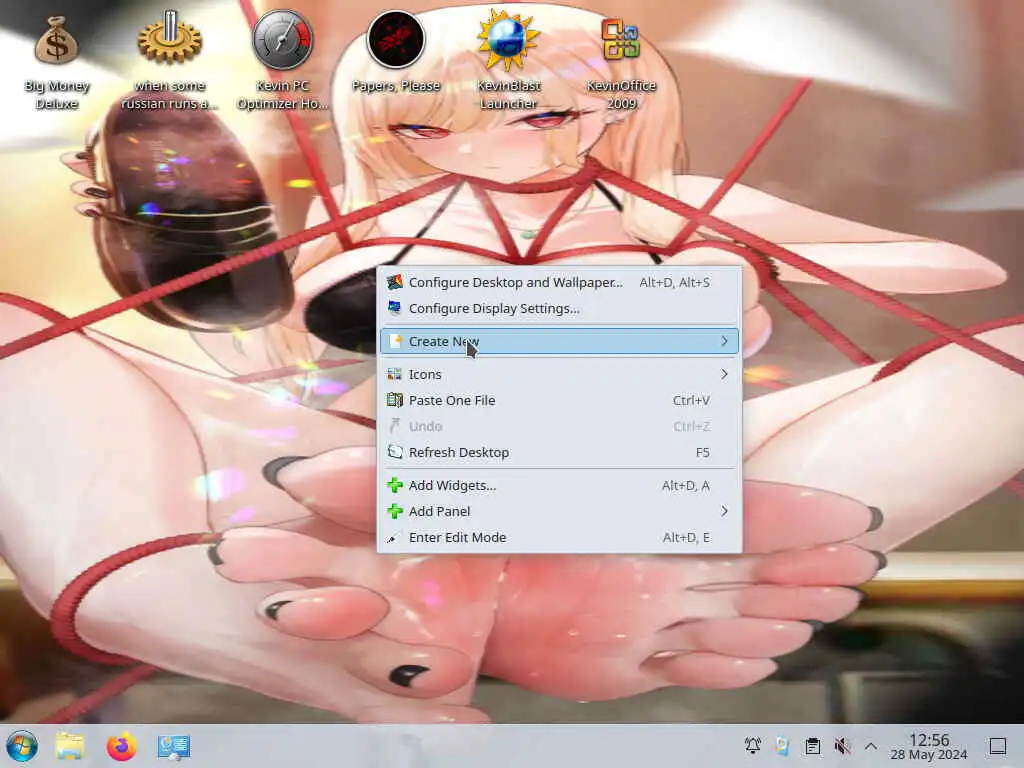Expand the Icons submenu arrow

(x=724, y=374)
